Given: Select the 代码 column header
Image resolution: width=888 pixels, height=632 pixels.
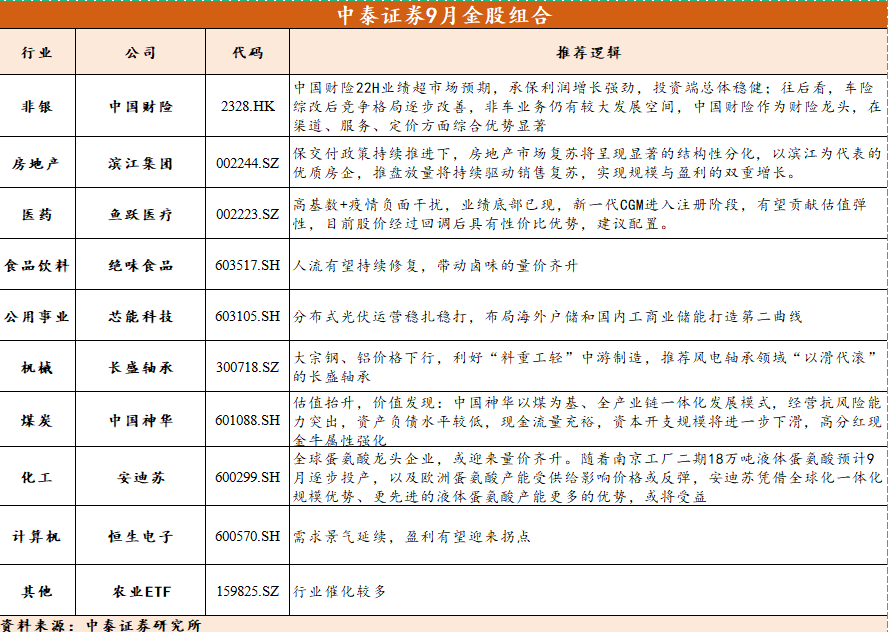Looking at the screenshot, I should pyautogui.click(x=247, y=53).
